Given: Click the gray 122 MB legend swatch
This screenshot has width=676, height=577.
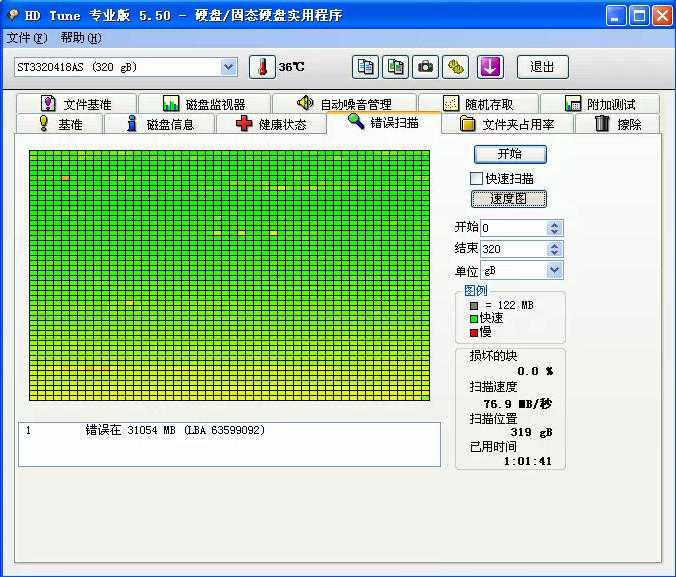Looking at the screenshot, I should 474,305.
